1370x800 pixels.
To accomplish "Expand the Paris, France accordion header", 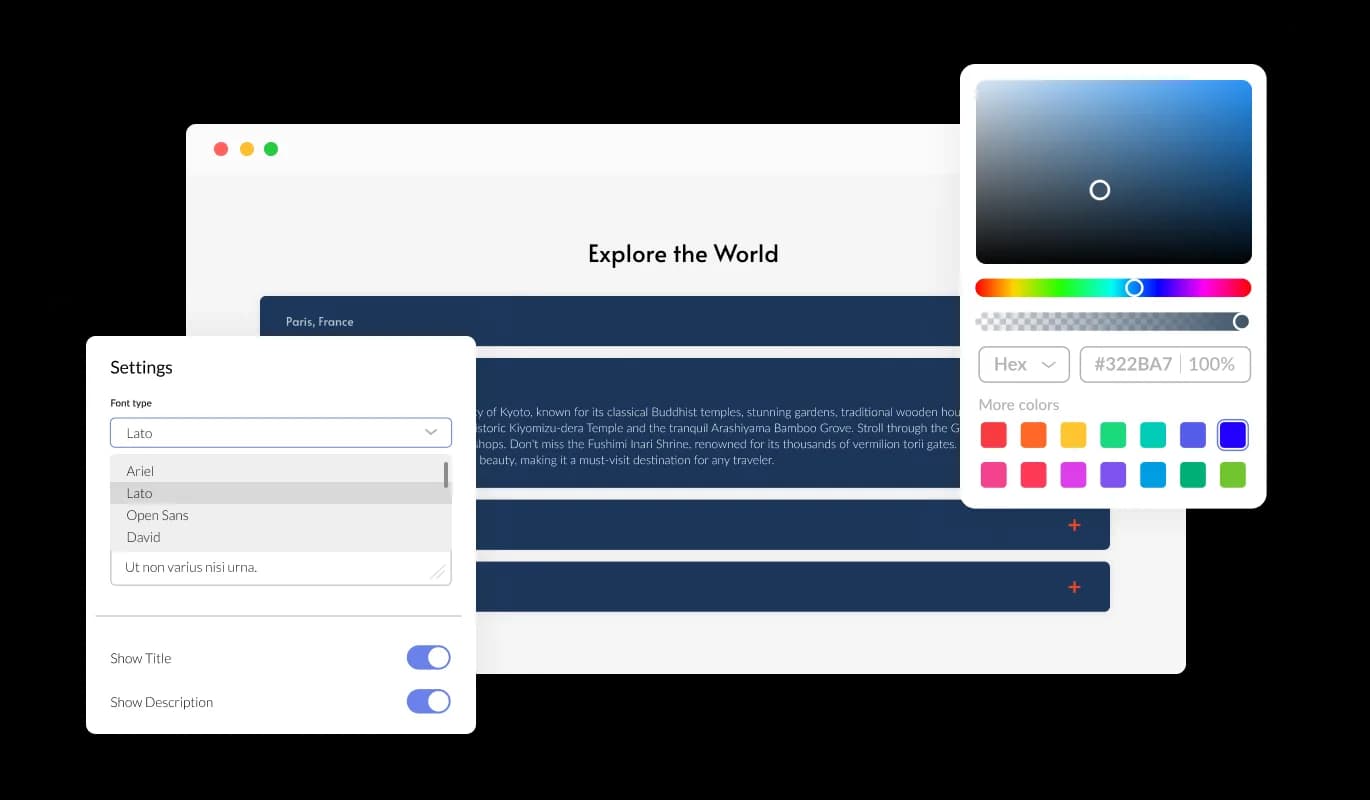I will coord(318,321).
